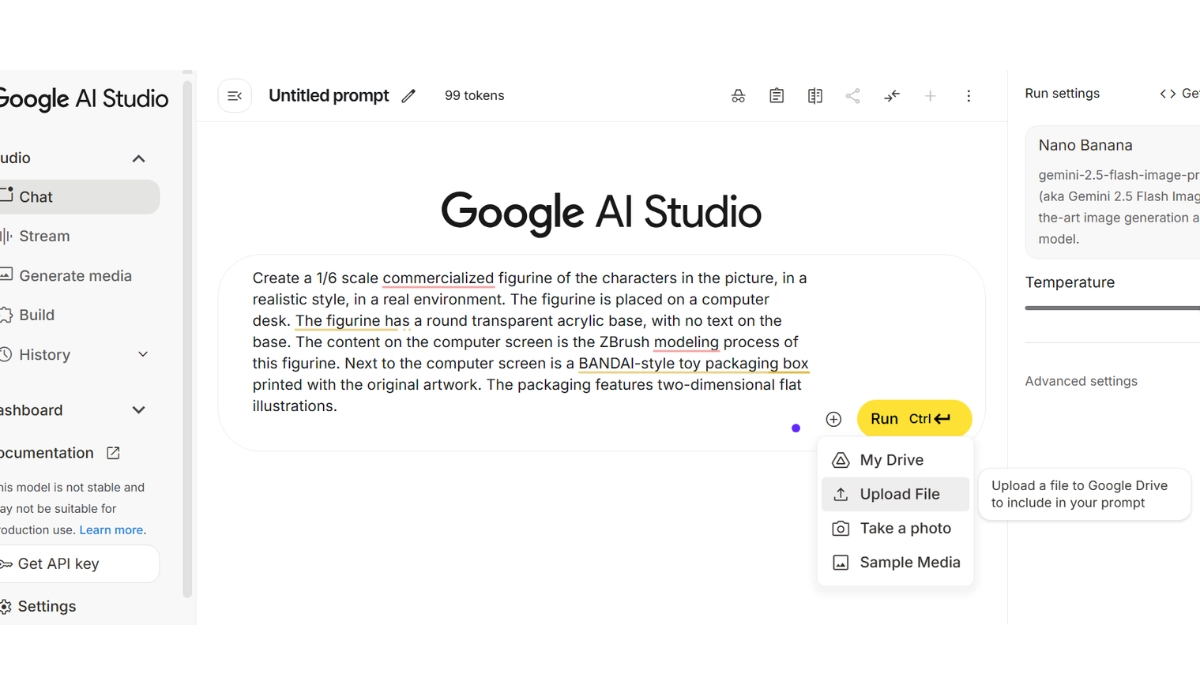Open the Chat section in the sidebar
Image resolution: width=1200 pixels, height=700 pixels.
click(x=35, y=196)
